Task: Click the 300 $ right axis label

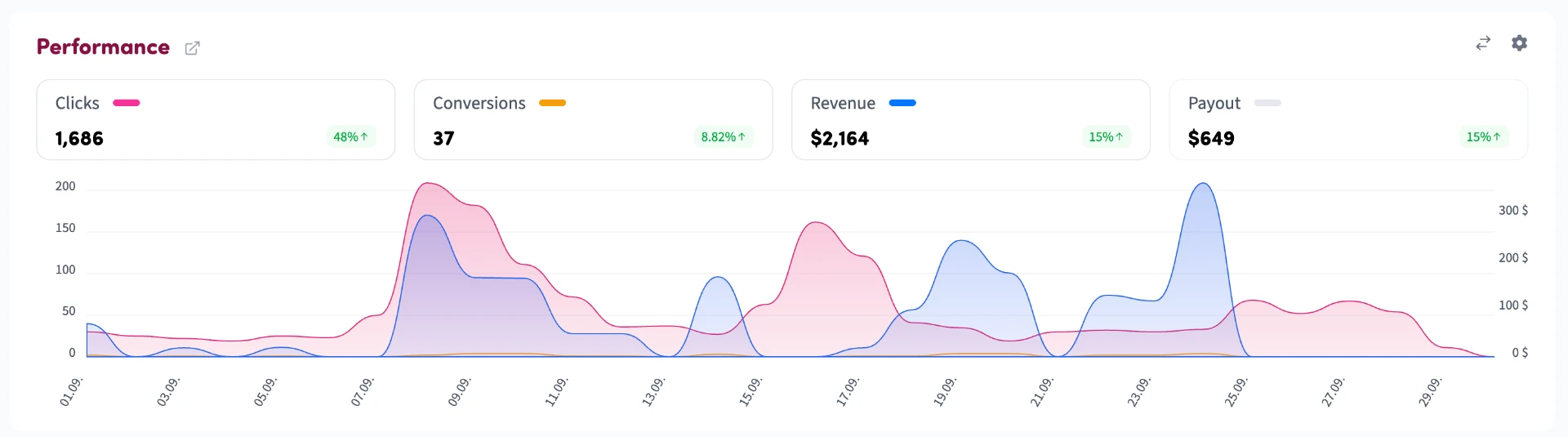Action: [x=1513, y=211]
